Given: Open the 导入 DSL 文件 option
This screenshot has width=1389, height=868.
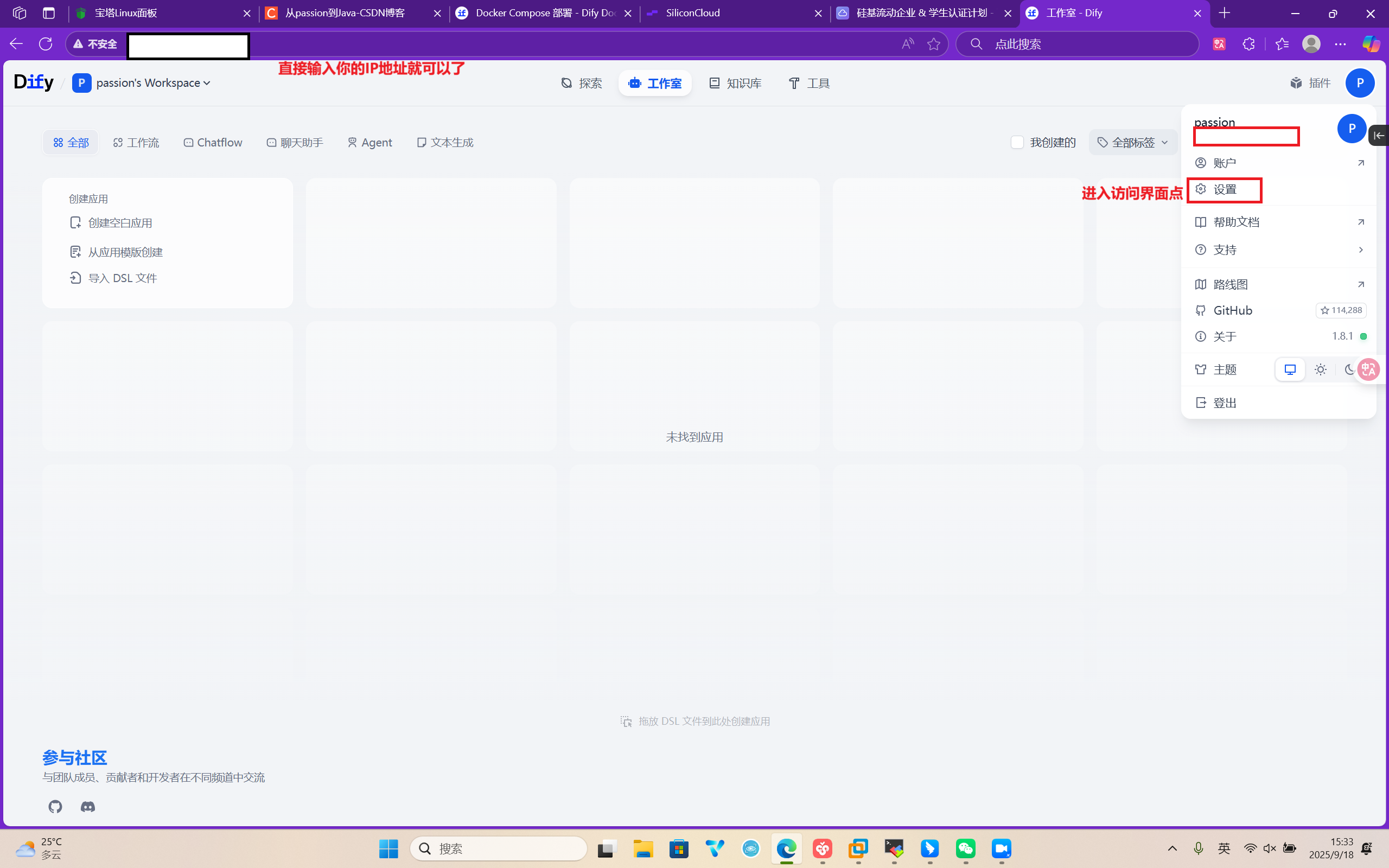Looking at the screenshot, I should (x=122, y=278).
